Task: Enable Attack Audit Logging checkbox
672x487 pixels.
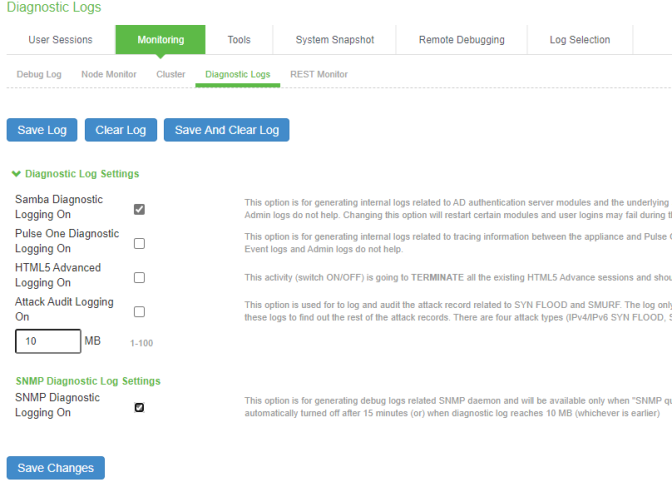Action: [x=139, y=312]
